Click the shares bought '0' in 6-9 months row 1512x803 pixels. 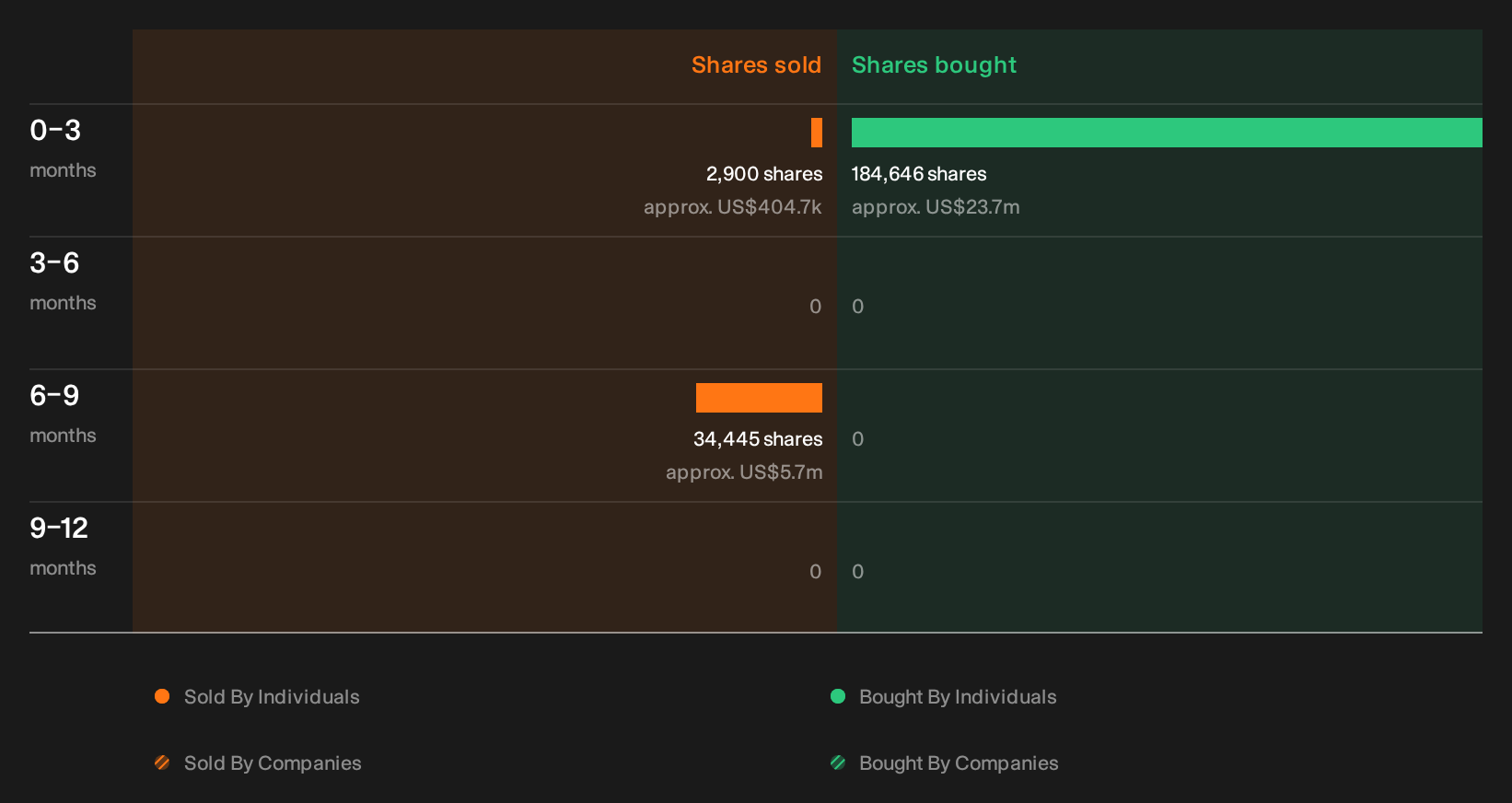coord(858,439)
